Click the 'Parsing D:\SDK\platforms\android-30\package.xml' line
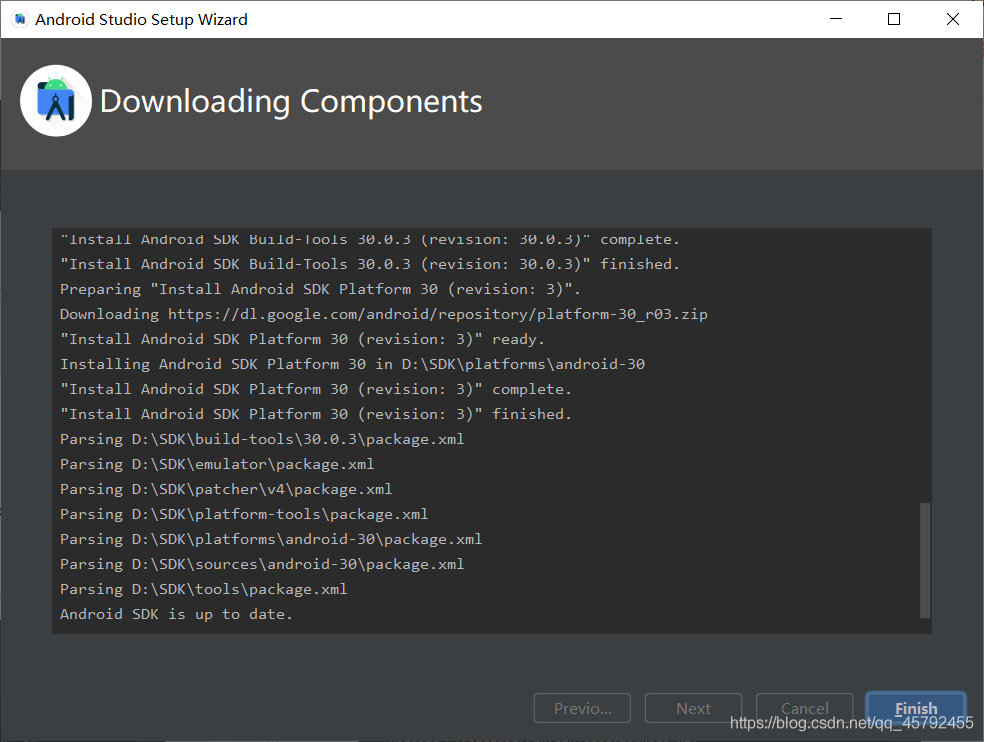The height and width of the screenshot is (742, 984). click(271, 539)
